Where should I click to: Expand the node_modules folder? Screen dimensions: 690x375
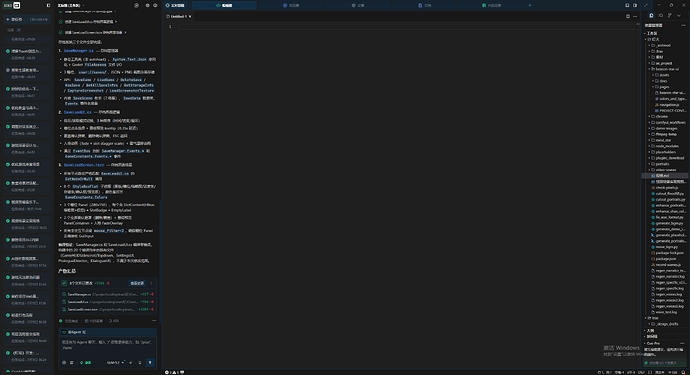click(666, 146)
